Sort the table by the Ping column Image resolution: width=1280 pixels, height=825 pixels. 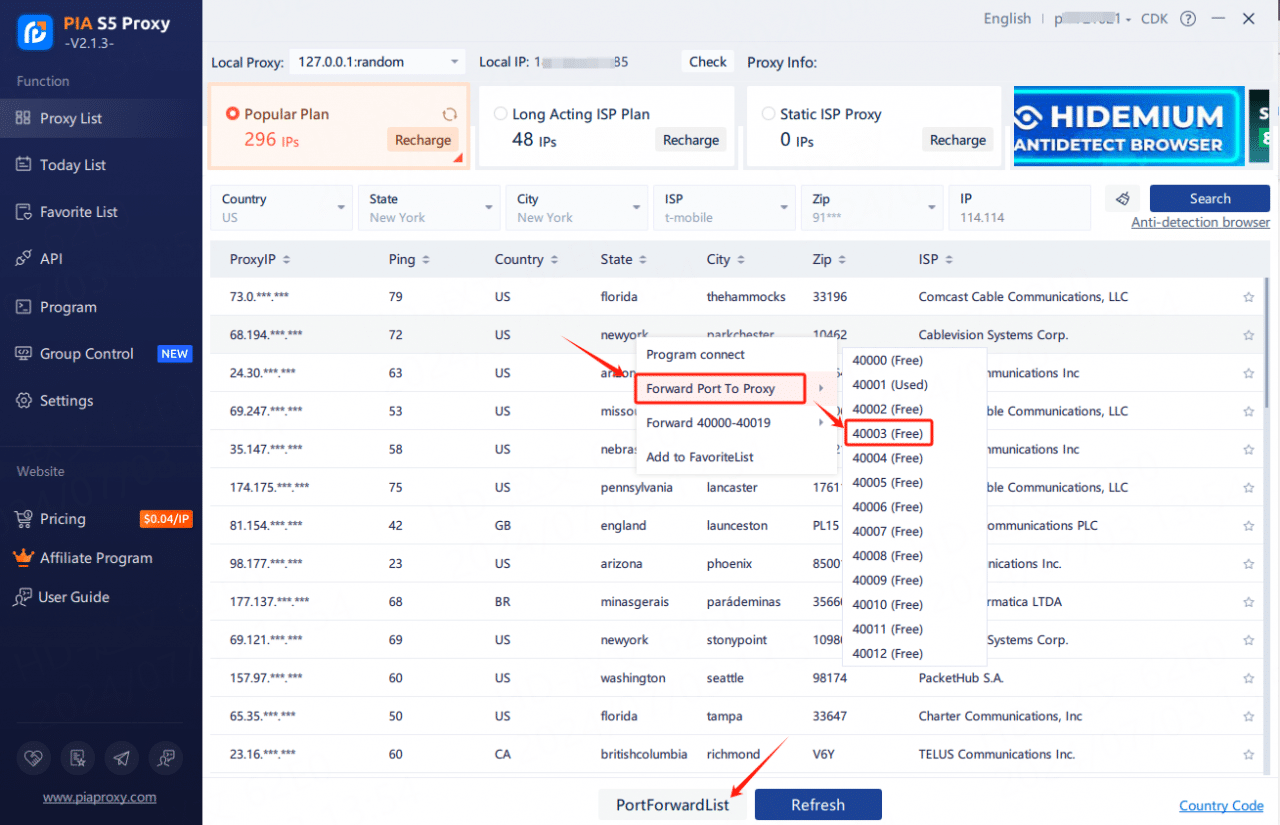pyautogui.click(x=409, y=259)
